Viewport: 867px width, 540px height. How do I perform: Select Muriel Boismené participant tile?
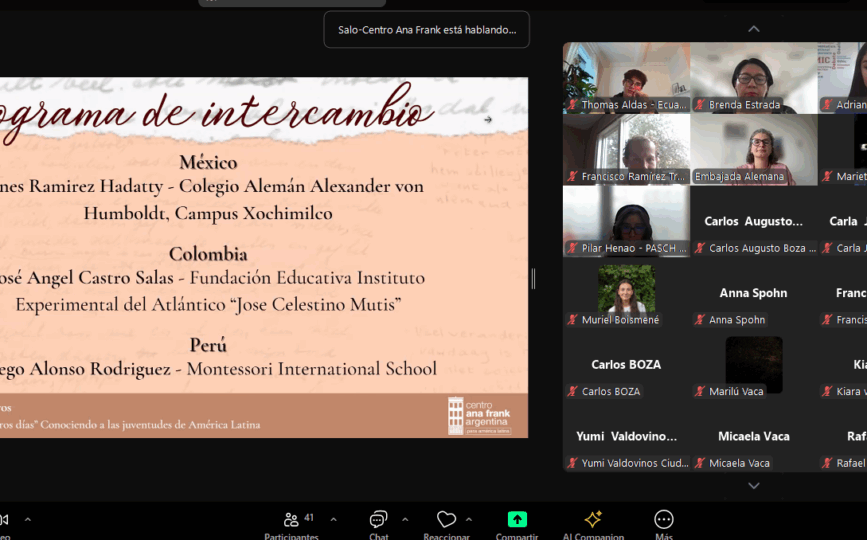[x=626, y=294]
